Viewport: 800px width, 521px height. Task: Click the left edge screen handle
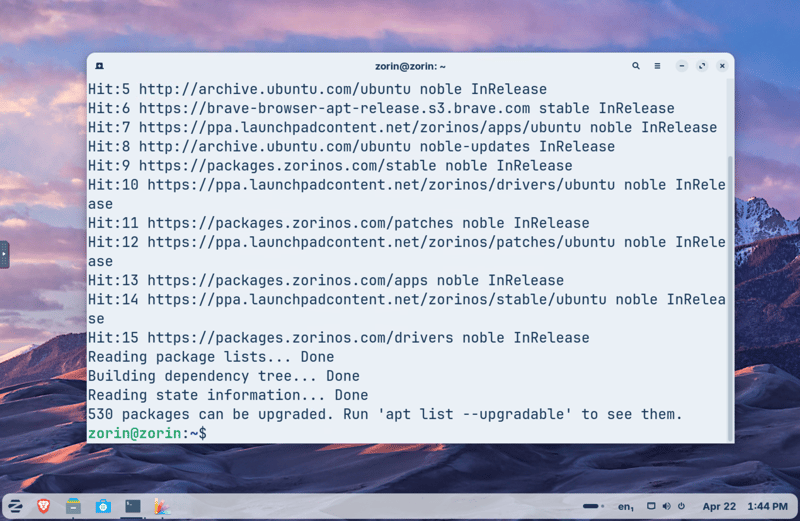pyautogui.click(x=4, y=254)
